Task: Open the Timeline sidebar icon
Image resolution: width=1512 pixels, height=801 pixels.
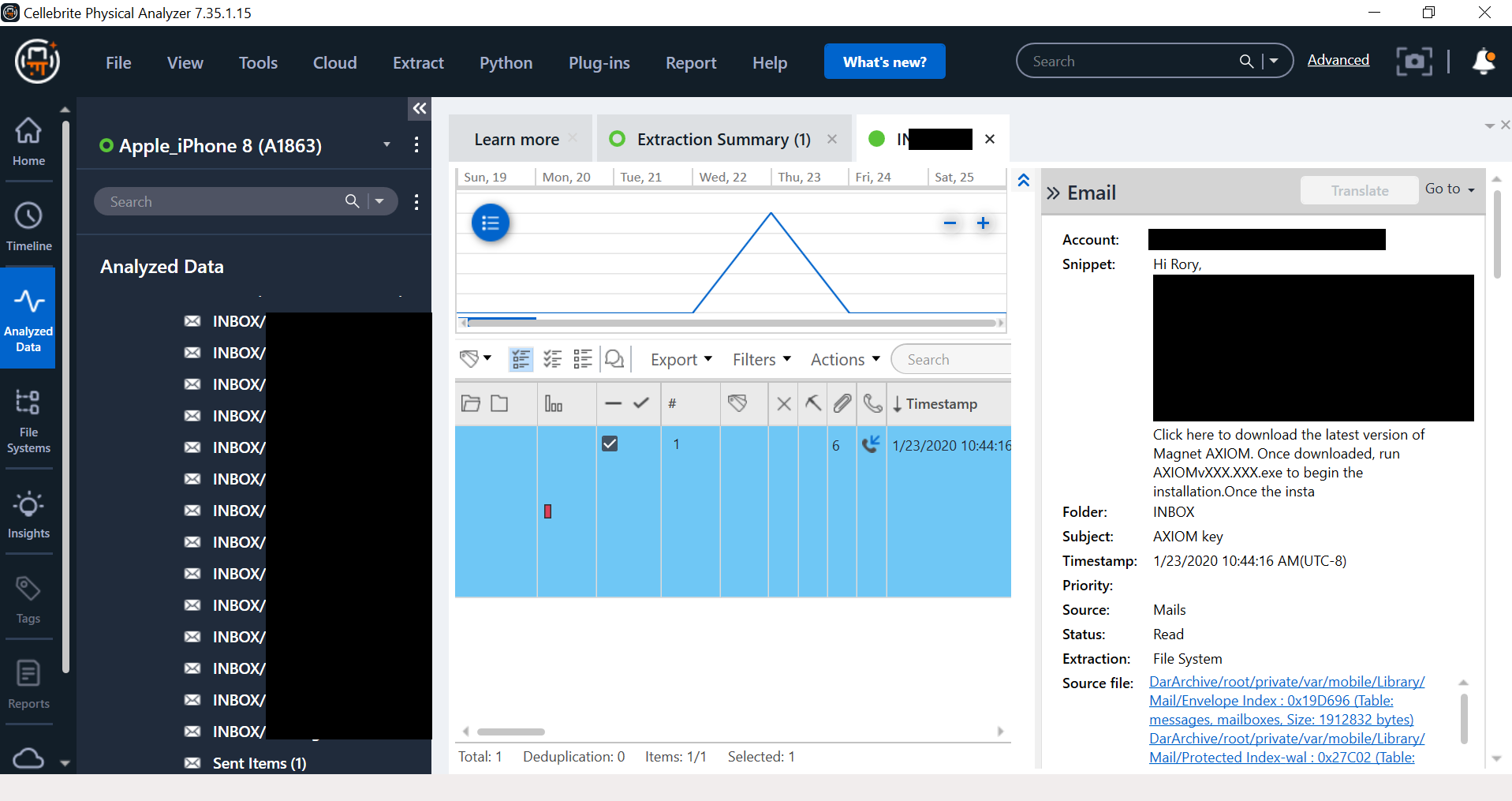Action: [x=28, y=226]
